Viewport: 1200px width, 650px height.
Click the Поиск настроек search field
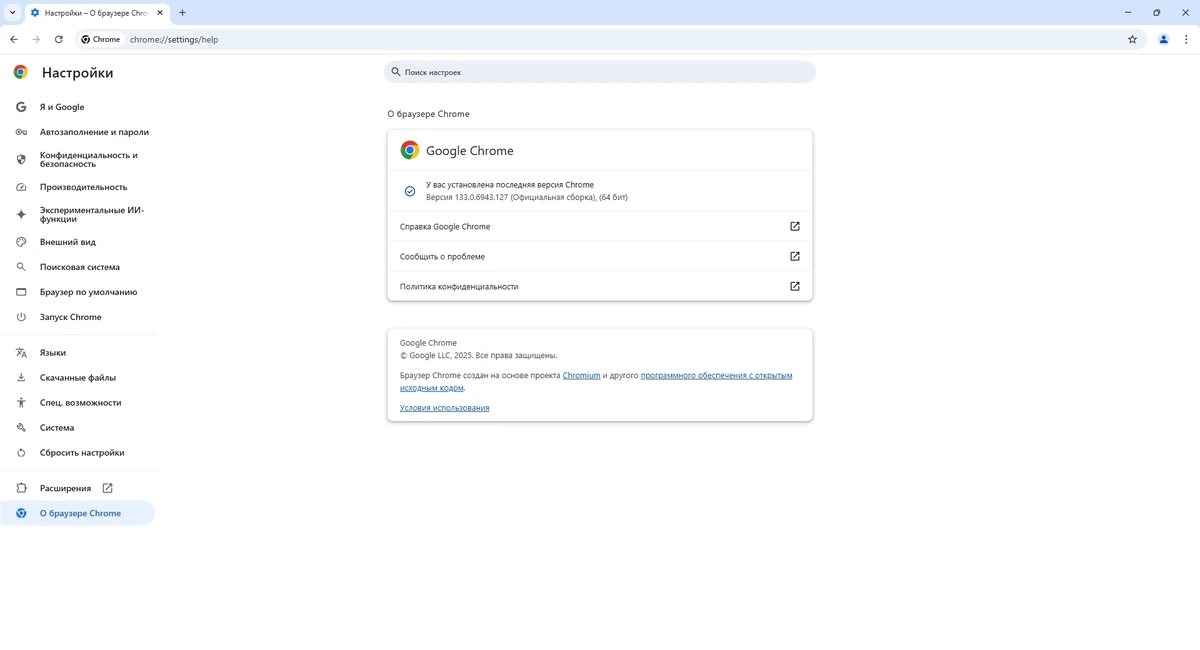tap(600, 72)
